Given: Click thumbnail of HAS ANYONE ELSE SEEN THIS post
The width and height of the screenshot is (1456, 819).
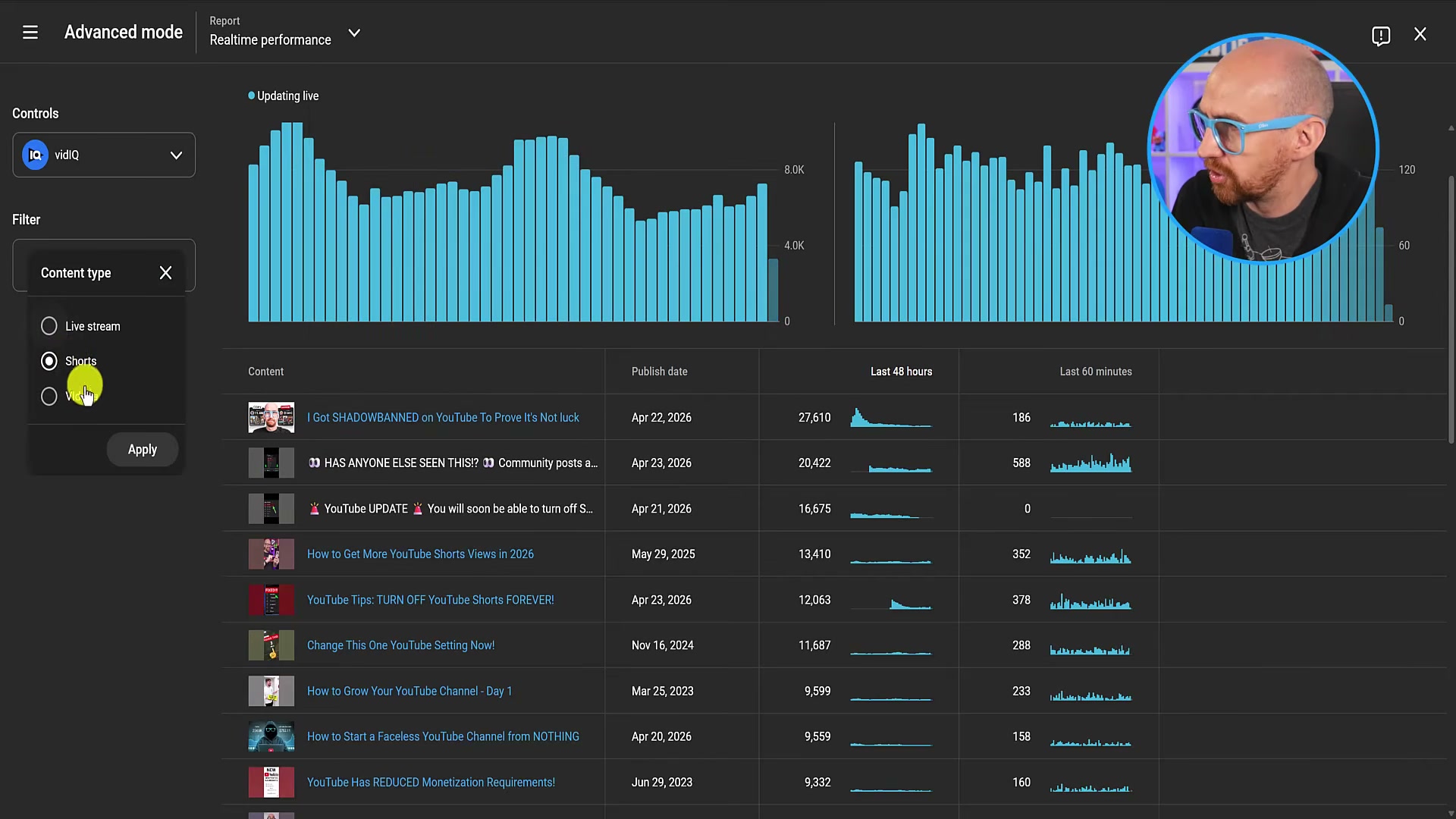Looking at the screenshot, I should (x=271, y=463).
